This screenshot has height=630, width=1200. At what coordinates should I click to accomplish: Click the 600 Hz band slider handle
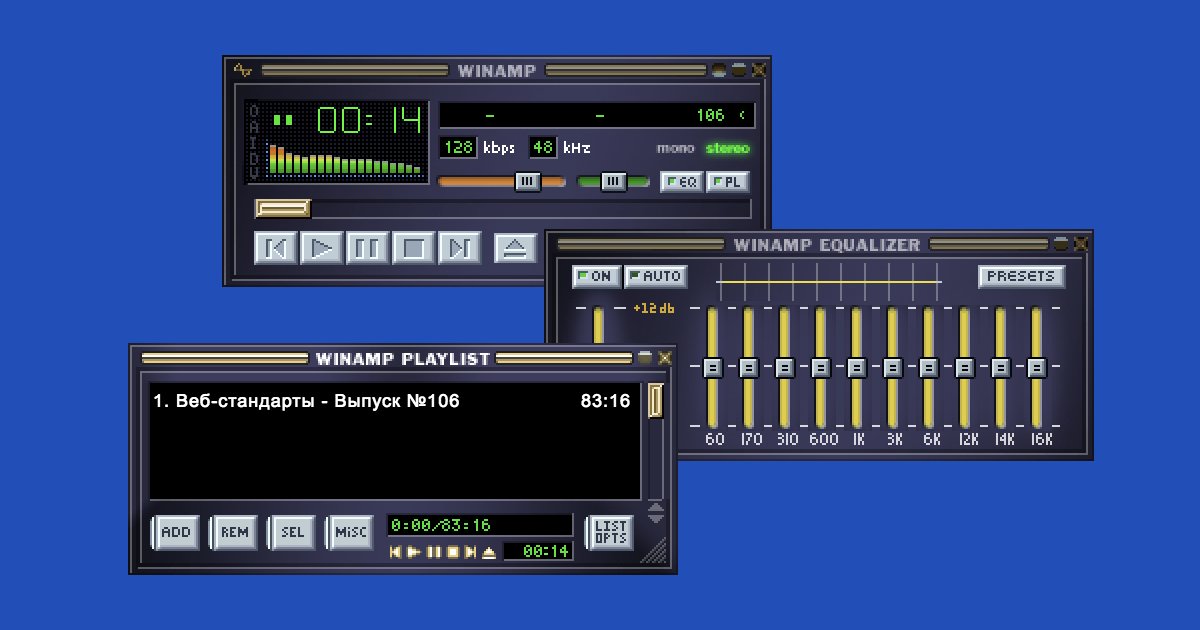coord(821,368)
